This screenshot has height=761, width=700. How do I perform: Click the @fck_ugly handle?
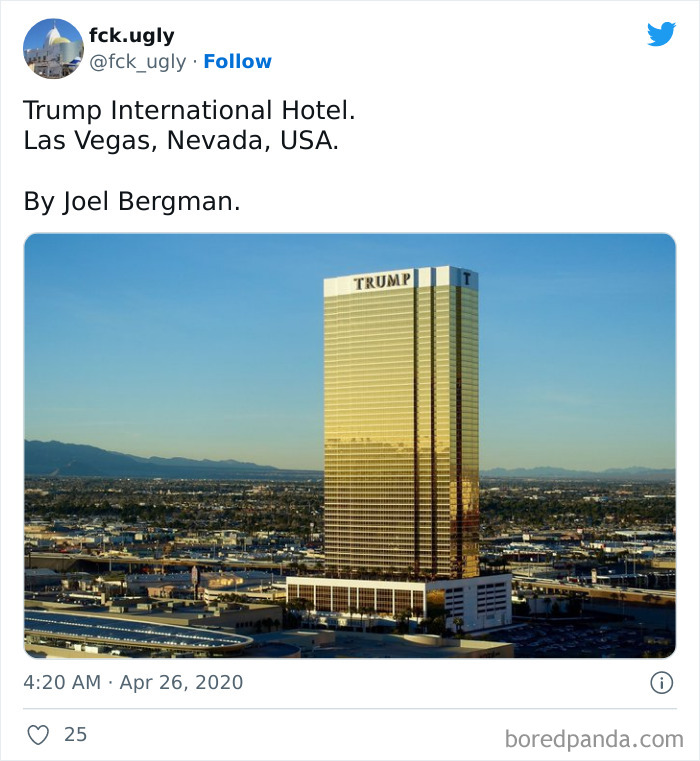click(138, 62)
